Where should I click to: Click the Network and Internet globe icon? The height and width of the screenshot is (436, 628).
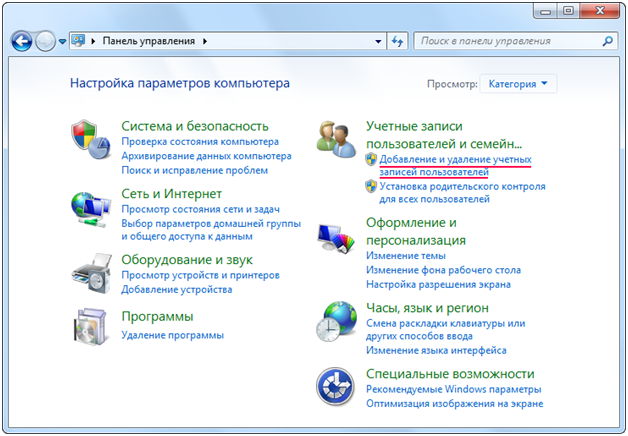coord(92,209)
